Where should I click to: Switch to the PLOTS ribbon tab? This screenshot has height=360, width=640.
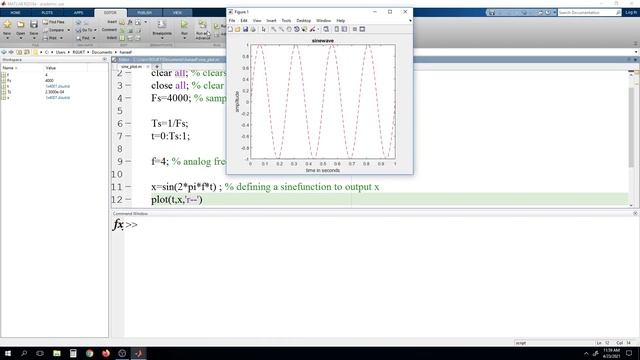coord(47,13)
